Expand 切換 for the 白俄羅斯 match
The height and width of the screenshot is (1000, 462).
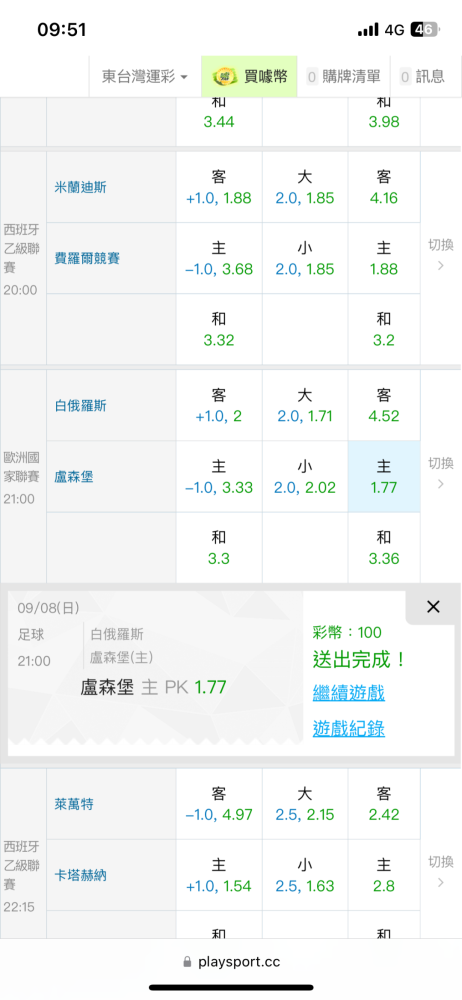click(x=440, y=473)
